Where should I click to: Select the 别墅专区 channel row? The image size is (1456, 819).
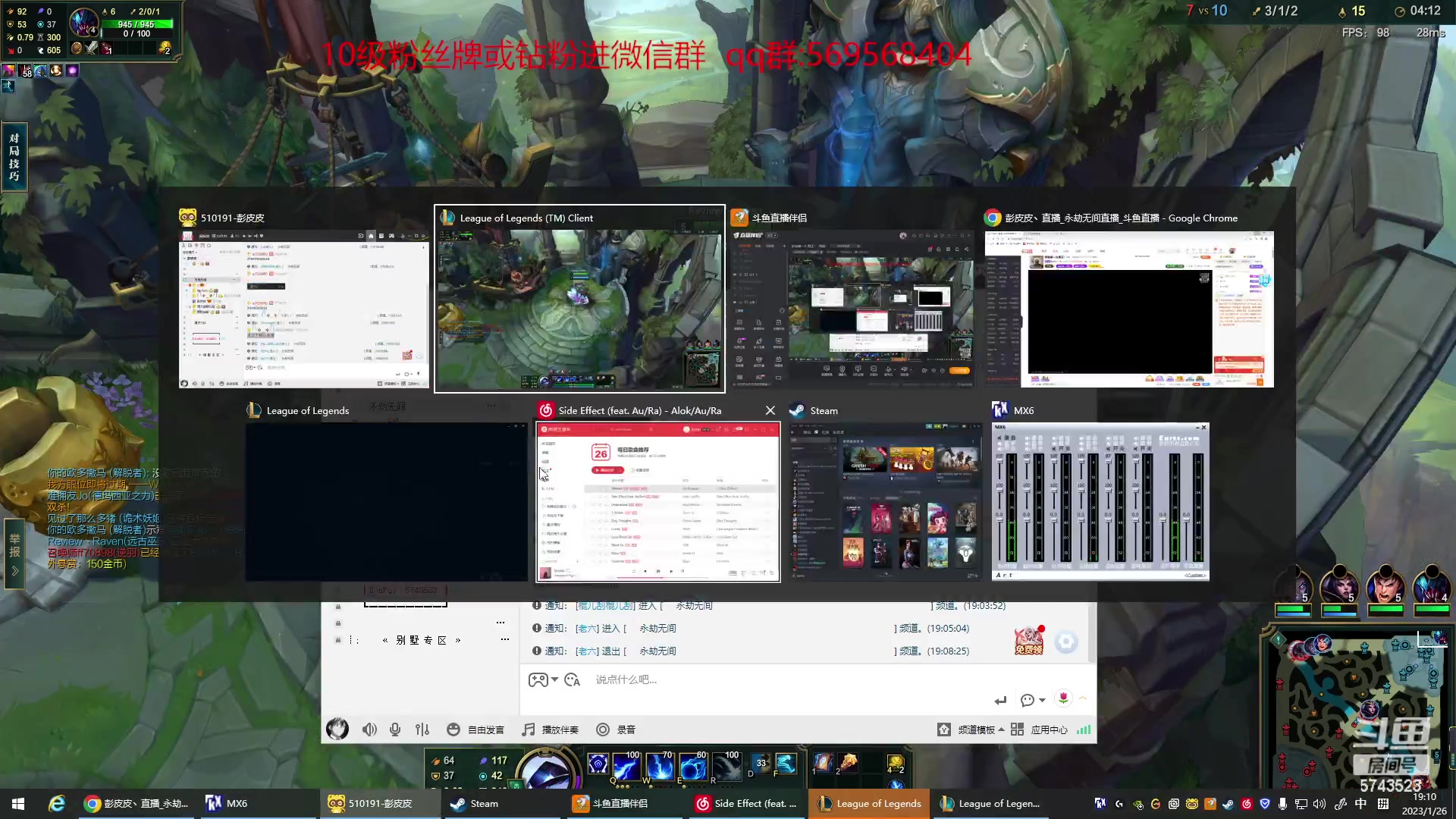pyautogui.click(x=422, y=640)
